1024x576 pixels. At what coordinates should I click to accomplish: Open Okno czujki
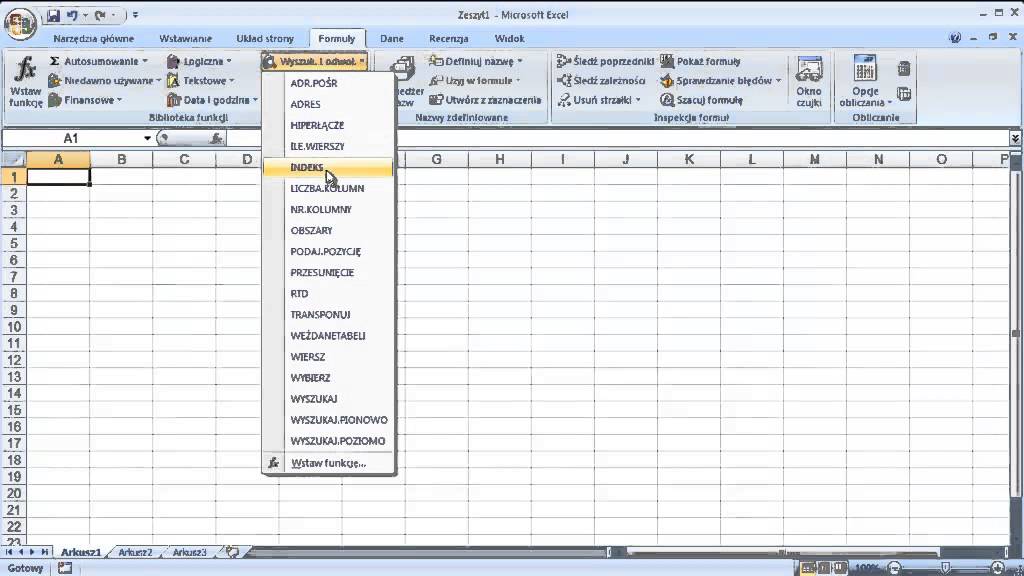[808, 82]
